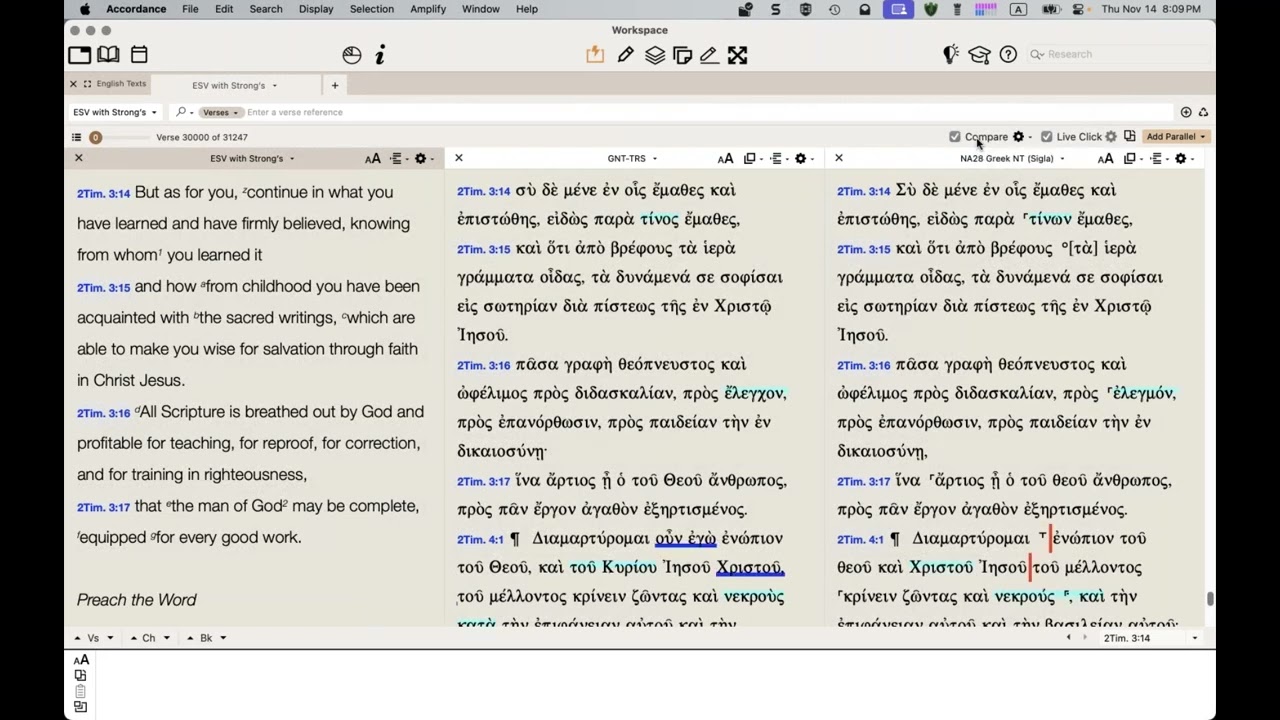Viewport: 1280px width, 720px height.
Task: Open the Library book icon
Action: click(108, 55)
